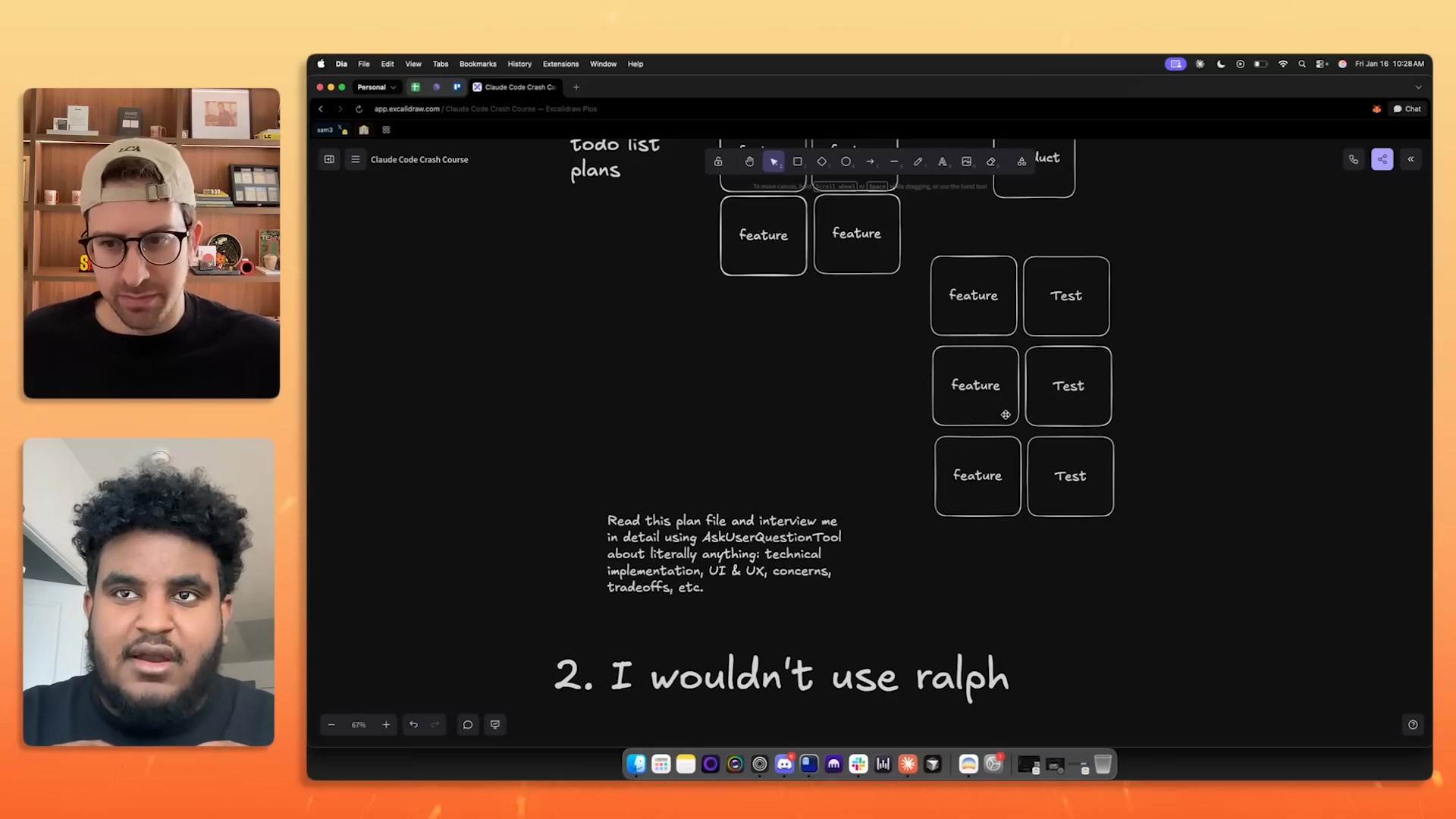
Task: Click the "2. I wouldn't use ralph" heading
Action: click(781, 675)
